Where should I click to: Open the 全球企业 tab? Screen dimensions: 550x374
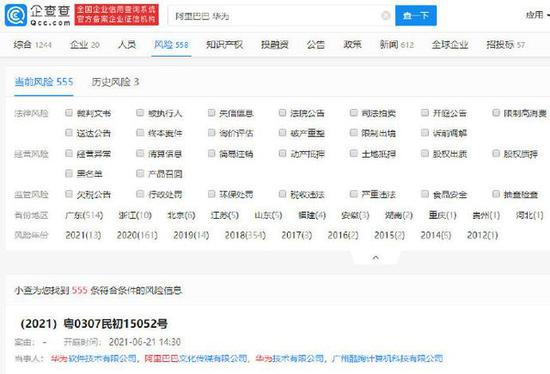(x=450, y=45)
